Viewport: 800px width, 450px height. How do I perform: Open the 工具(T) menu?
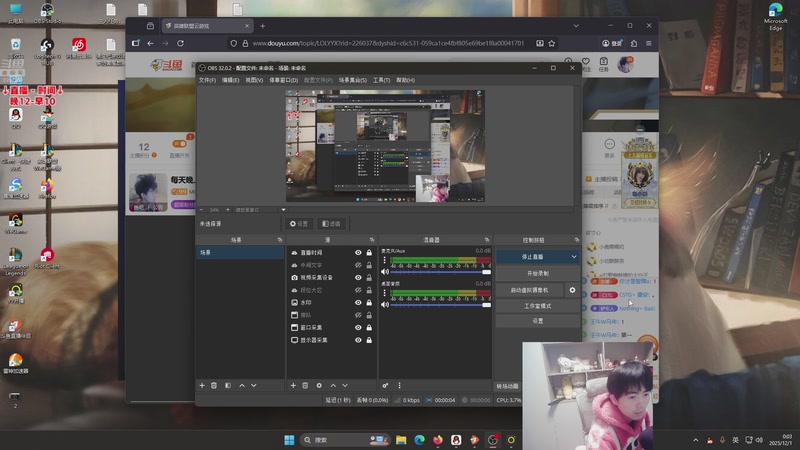pos(381,79)
